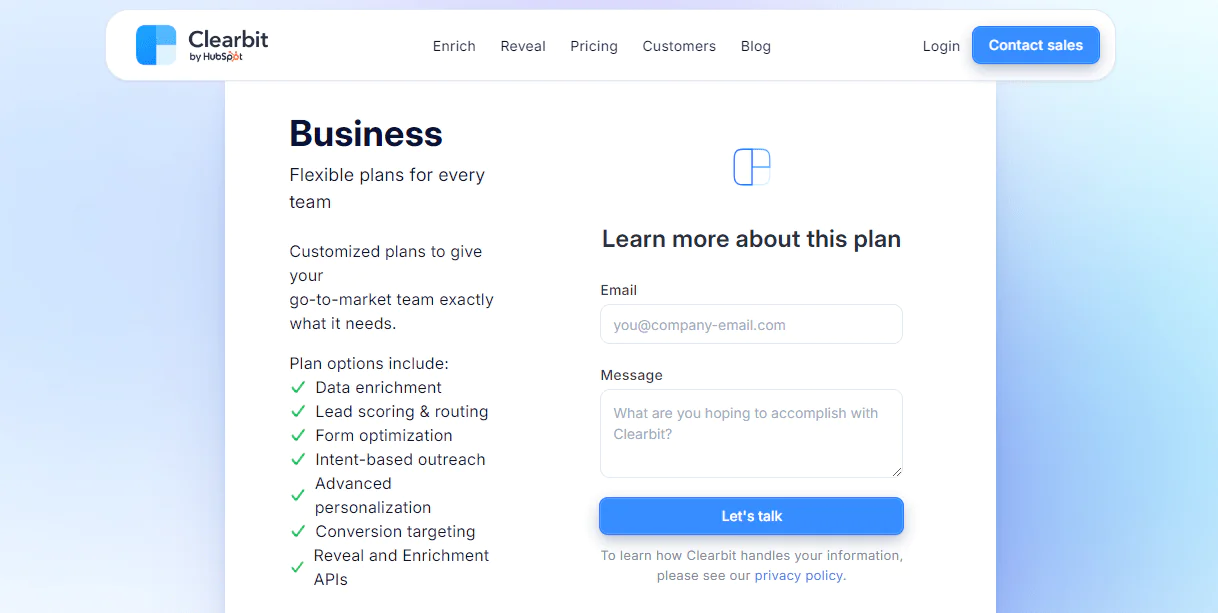Click the Email input field

[751, 324]
